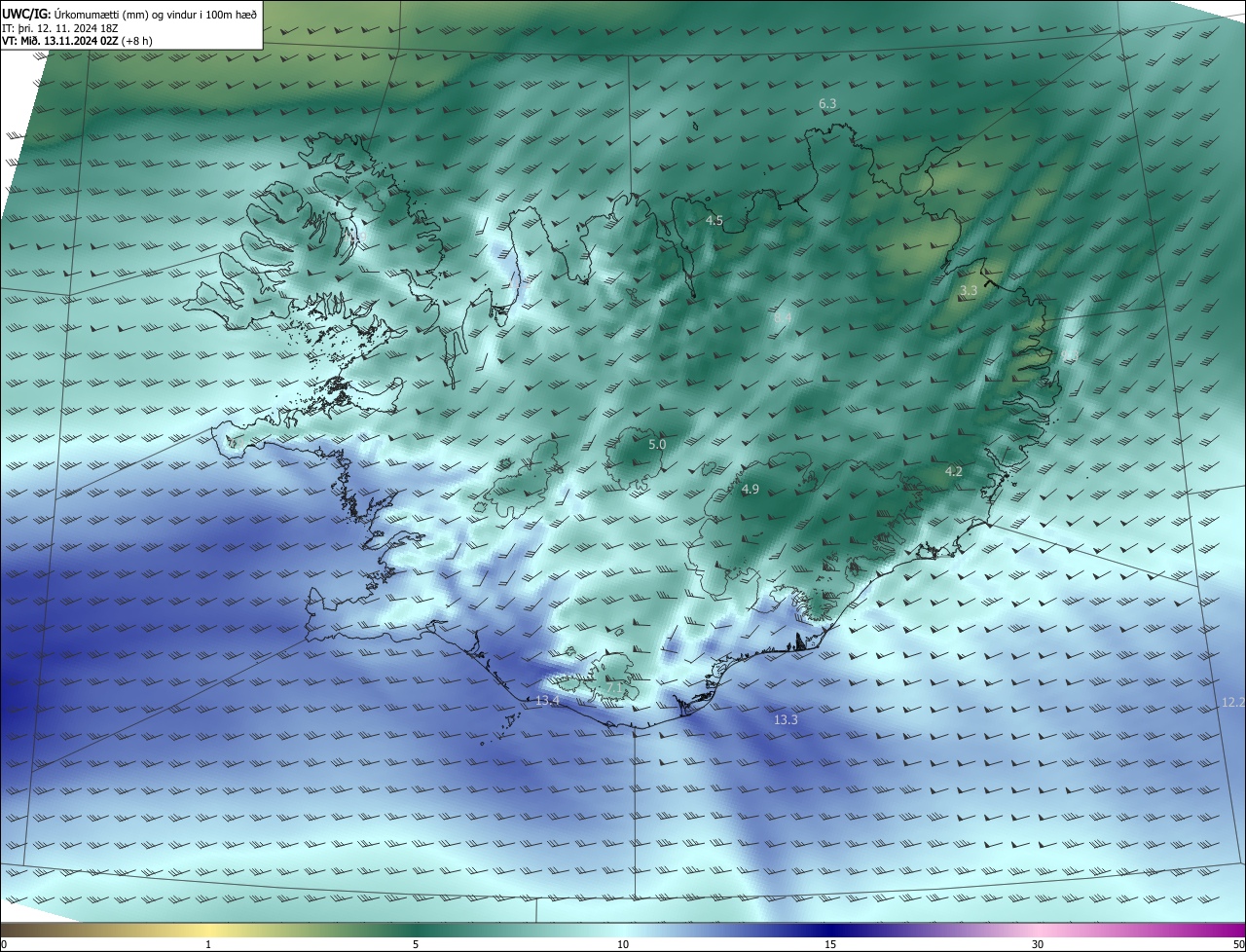Click the 13.3 precipitation value label
The image size is (1246, 952).
click(786, 720)
